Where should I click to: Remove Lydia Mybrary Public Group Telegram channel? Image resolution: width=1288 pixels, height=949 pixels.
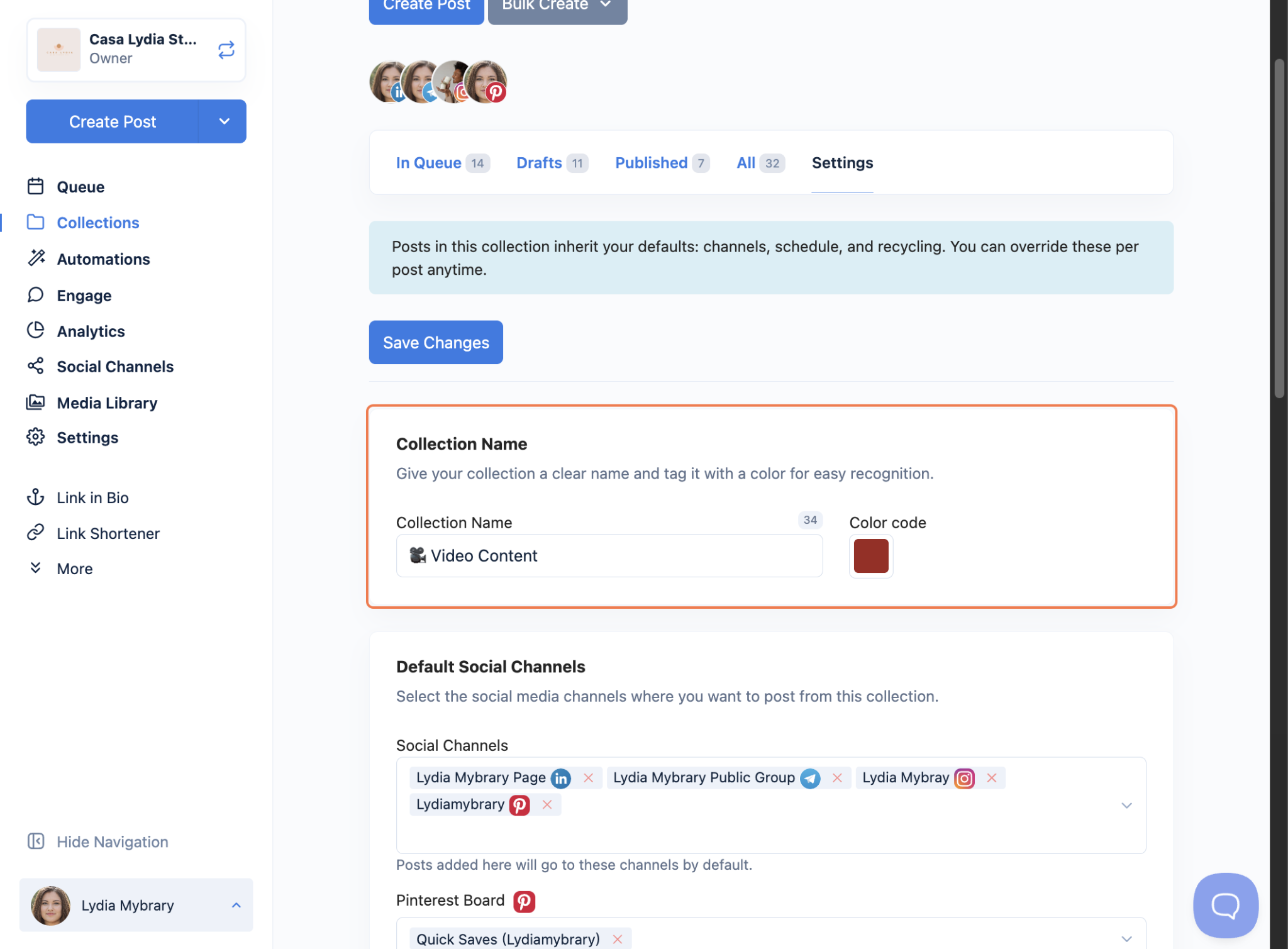837,778
